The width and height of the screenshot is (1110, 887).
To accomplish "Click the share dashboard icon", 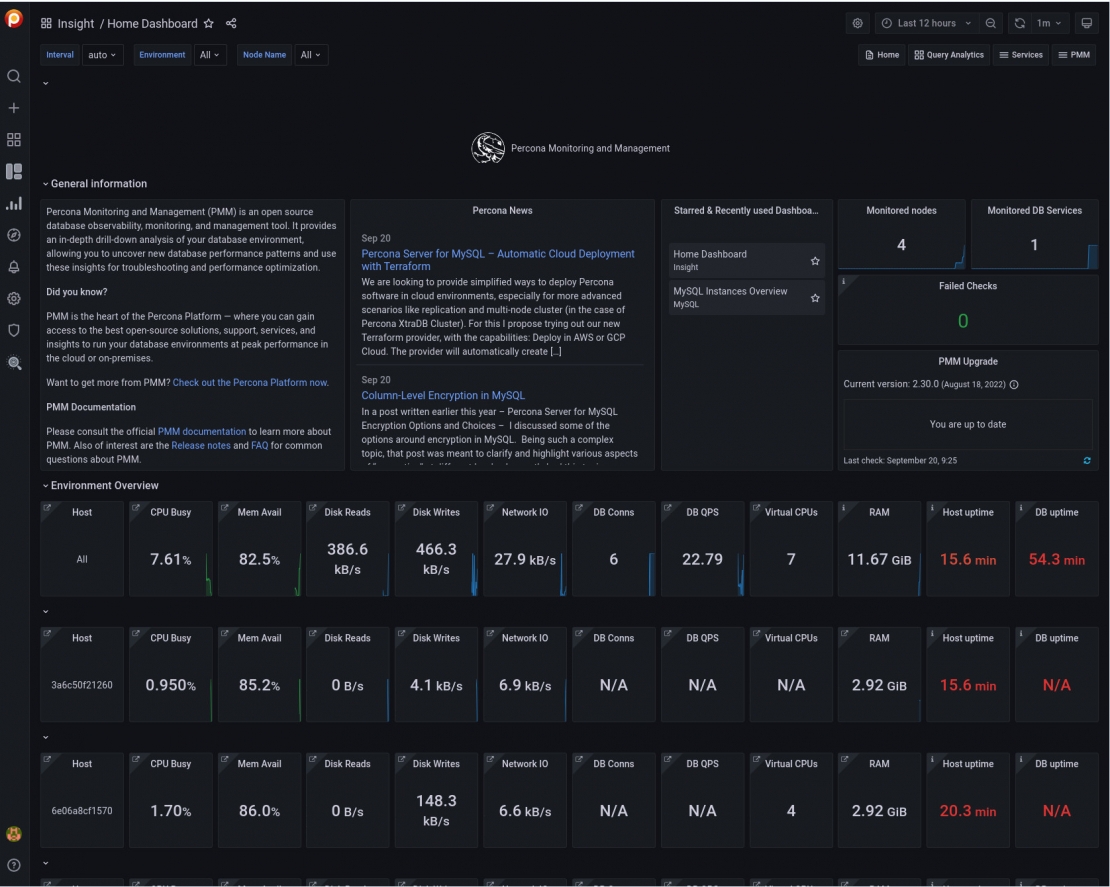I will point(231,23).
